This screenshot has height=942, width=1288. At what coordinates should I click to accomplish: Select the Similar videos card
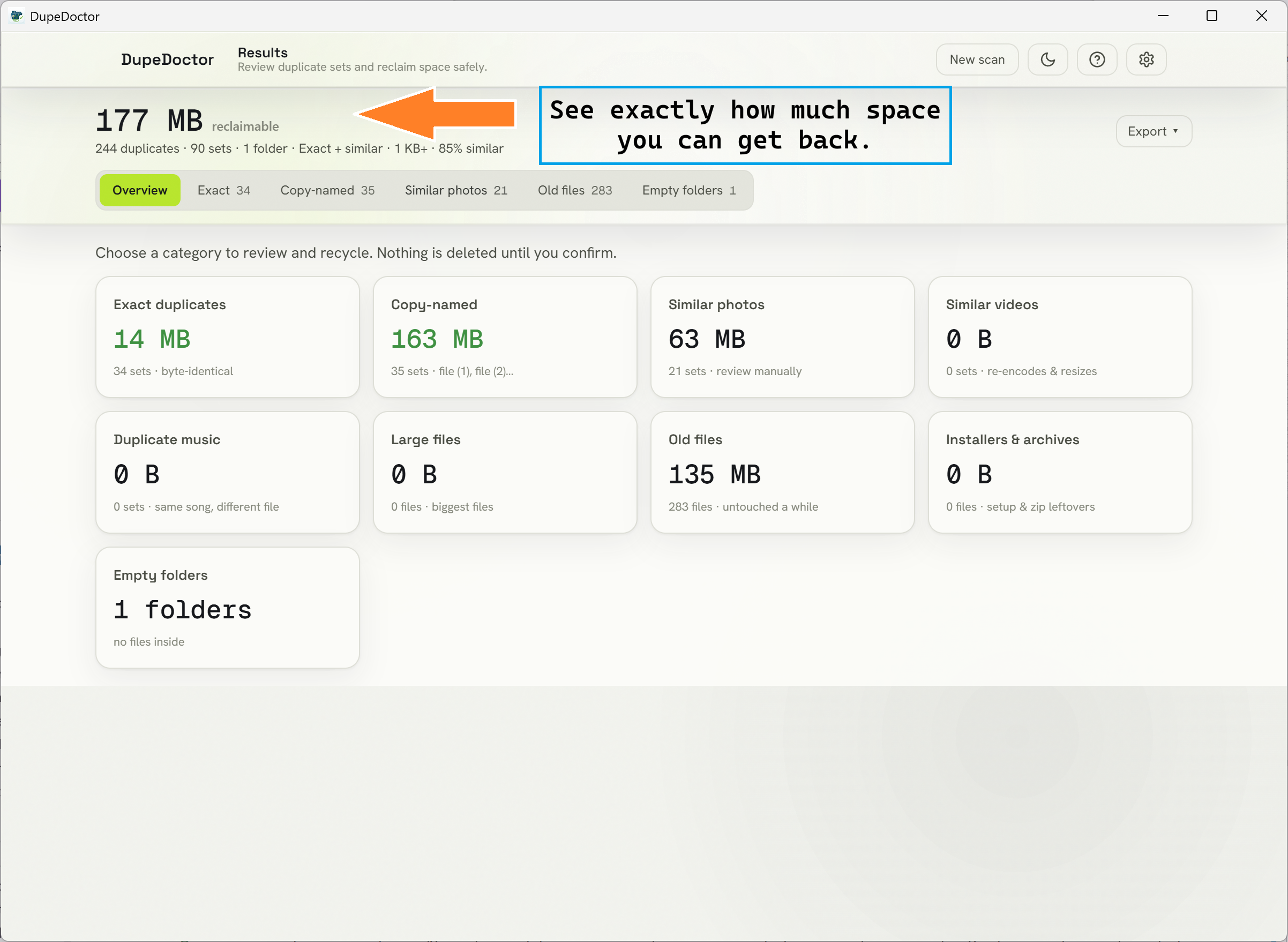pos(1060,337)
